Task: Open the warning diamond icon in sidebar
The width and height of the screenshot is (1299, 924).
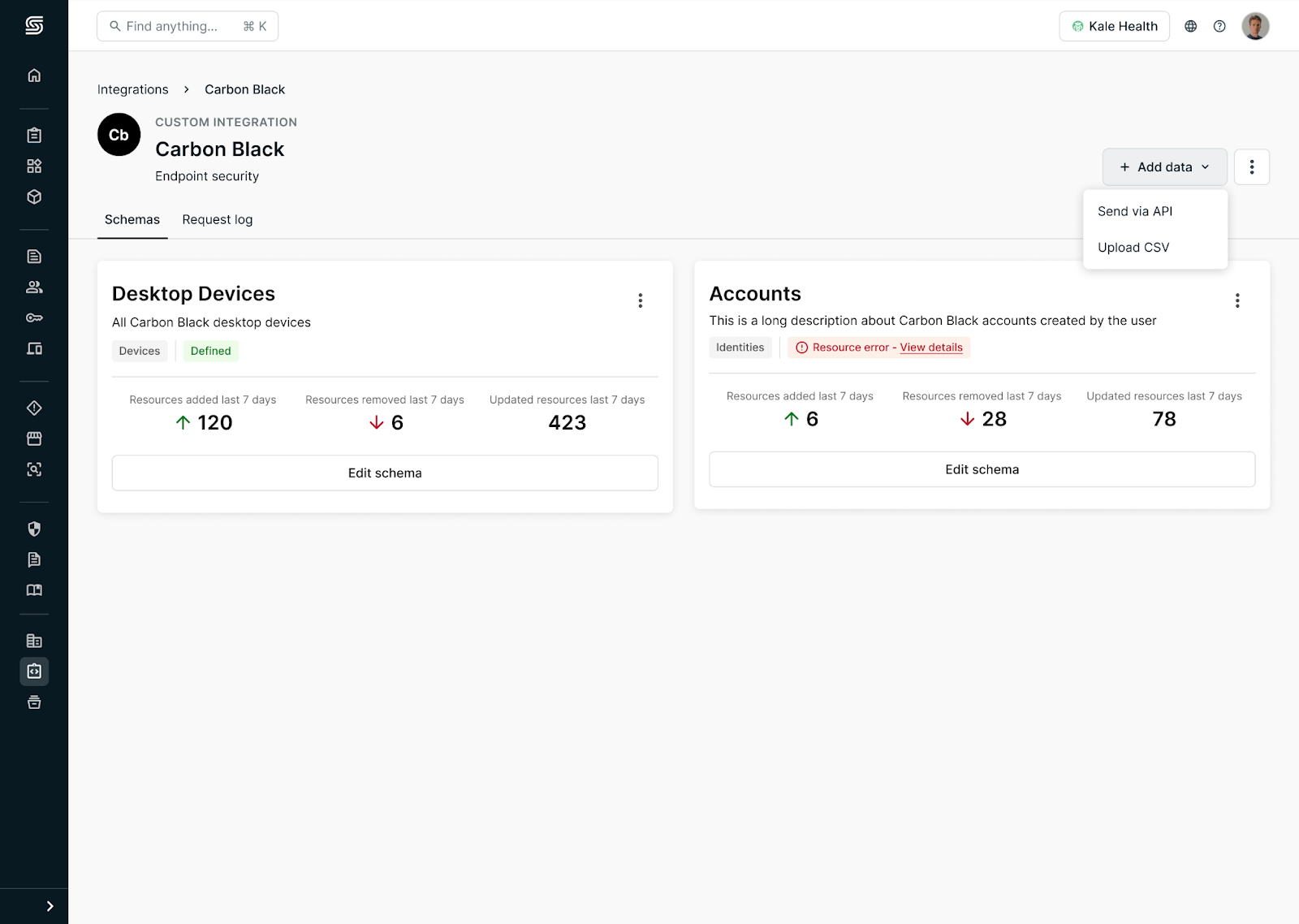Action: [34, 408]
